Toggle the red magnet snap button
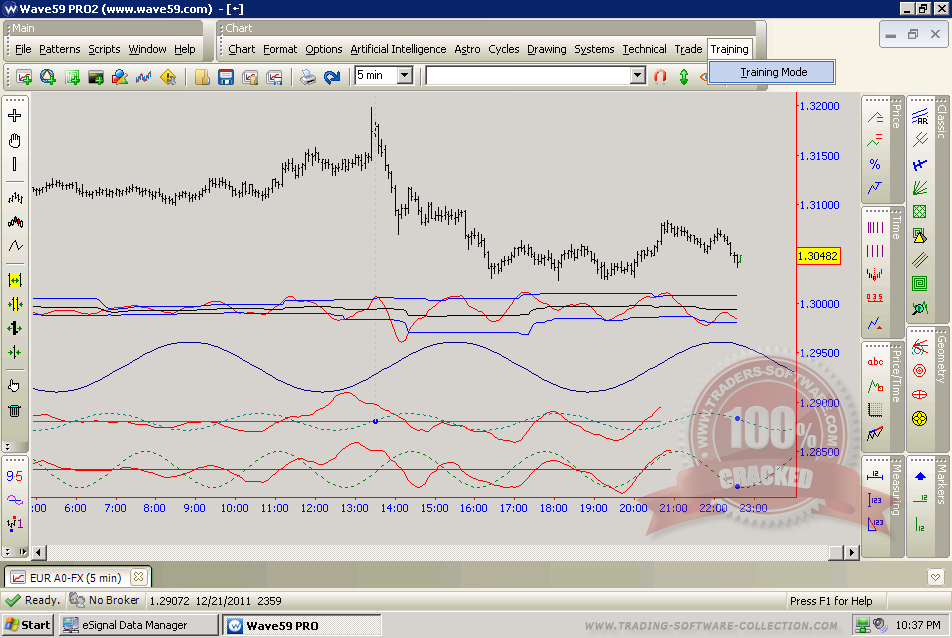This screenshot has width=952, height=638. (660, 76)
